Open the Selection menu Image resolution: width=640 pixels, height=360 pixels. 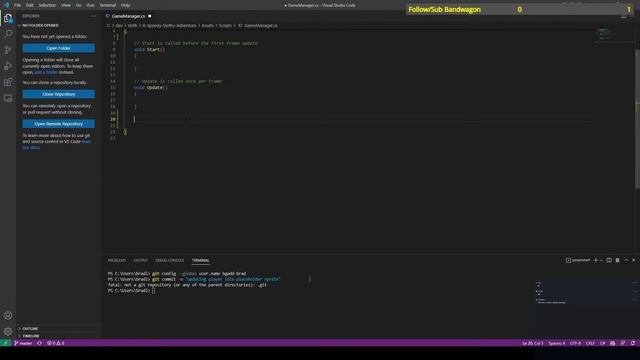click(x=47, y=5)
